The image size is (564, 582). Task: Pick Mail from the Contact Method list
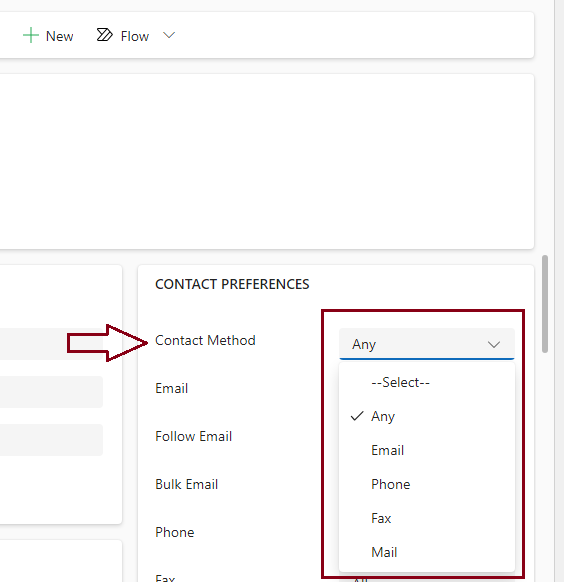(x=427, y=552)
